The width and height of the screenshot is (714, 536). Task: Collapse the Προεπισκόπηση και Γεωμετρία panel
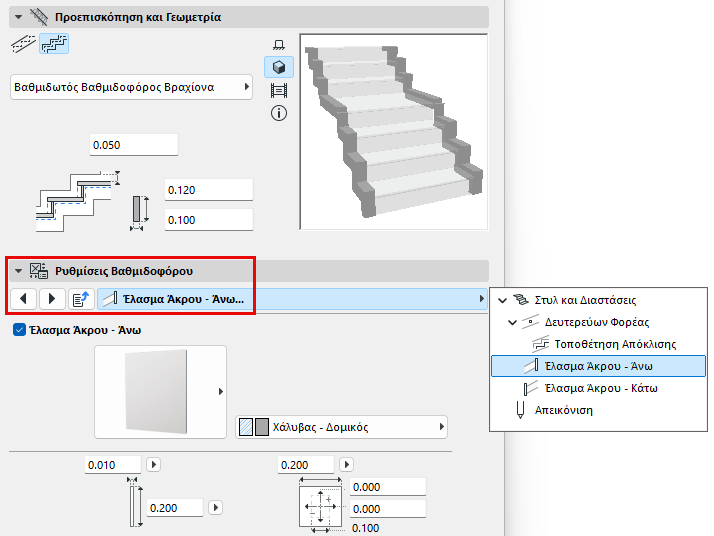coord(18,17)
